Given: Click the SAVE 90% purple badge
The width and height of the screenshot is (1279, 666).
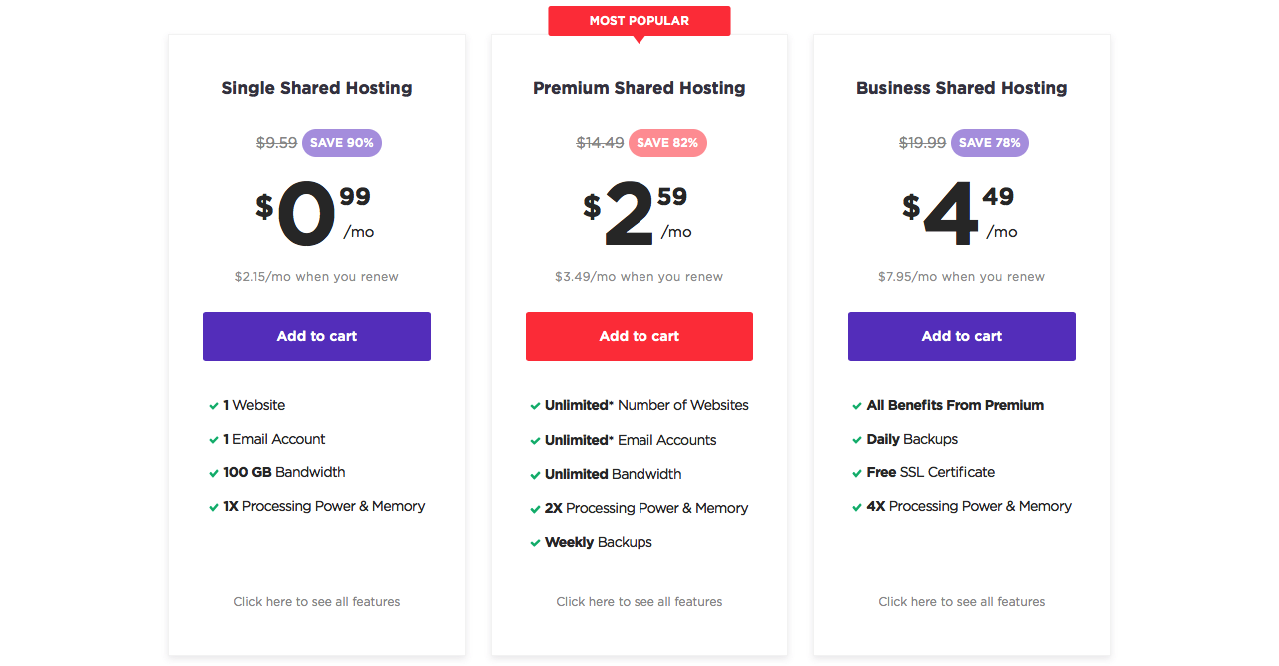Looking at the screenshot, I should click(342, 143).
